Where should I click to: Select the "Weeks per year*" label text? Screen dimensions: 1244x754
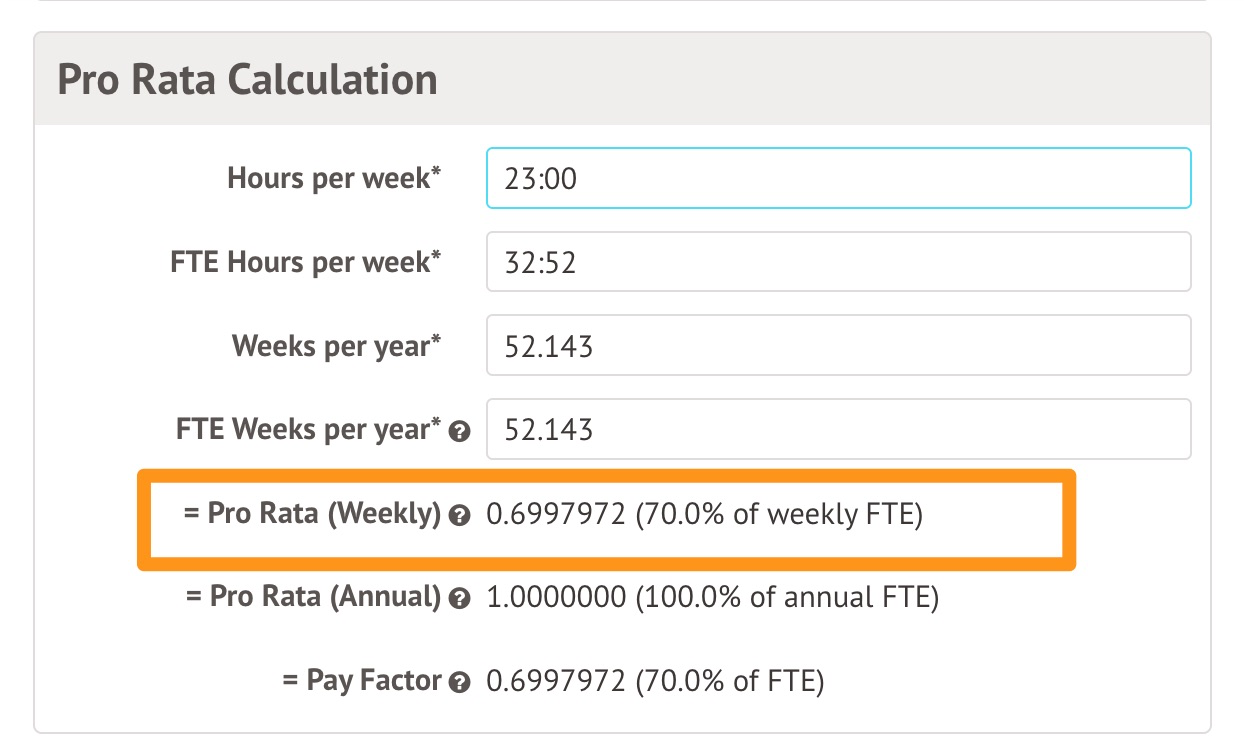(x=337, y=346)
